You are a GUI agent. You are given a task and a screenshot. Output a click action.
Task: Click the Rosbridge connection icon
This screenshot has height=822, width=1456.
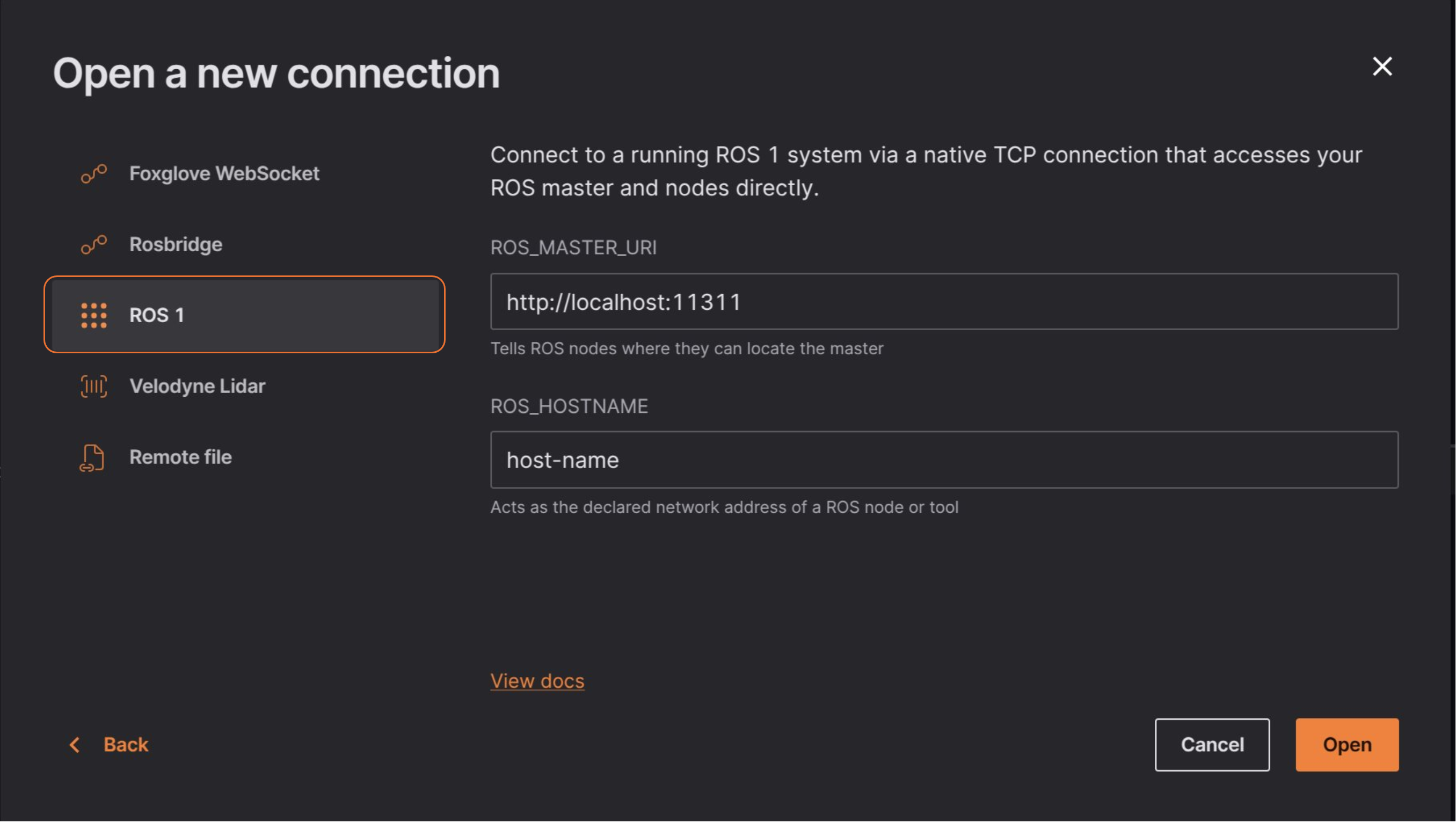click(x=94, y=245)
